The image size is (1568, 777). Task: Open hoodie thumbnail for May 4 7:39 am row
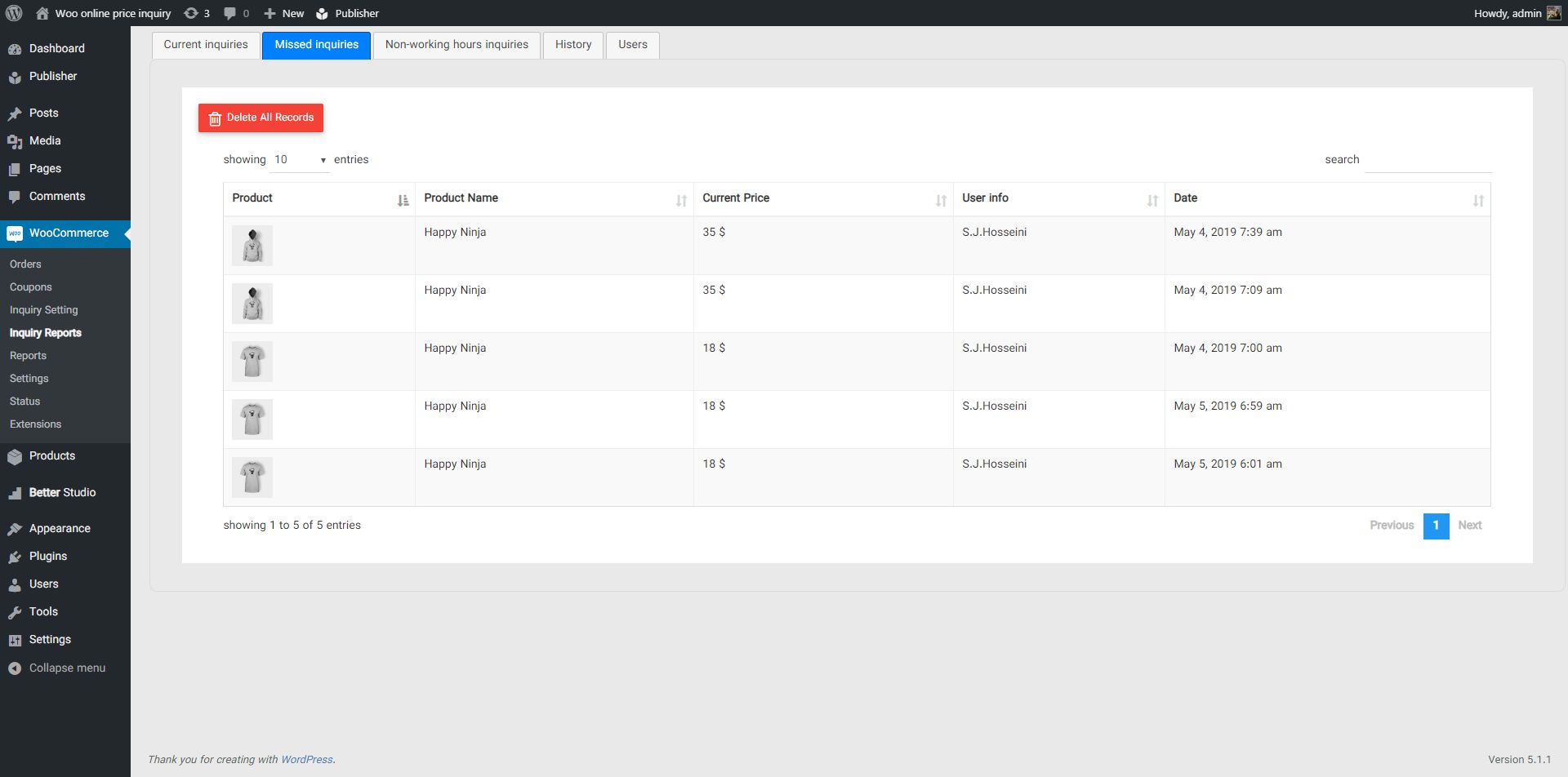pos(252,246)
